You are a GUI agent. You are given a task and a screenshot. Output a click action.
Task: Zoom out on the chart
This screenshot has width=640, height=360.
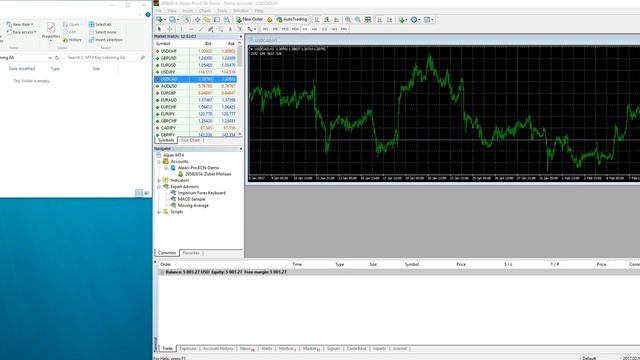358,20
